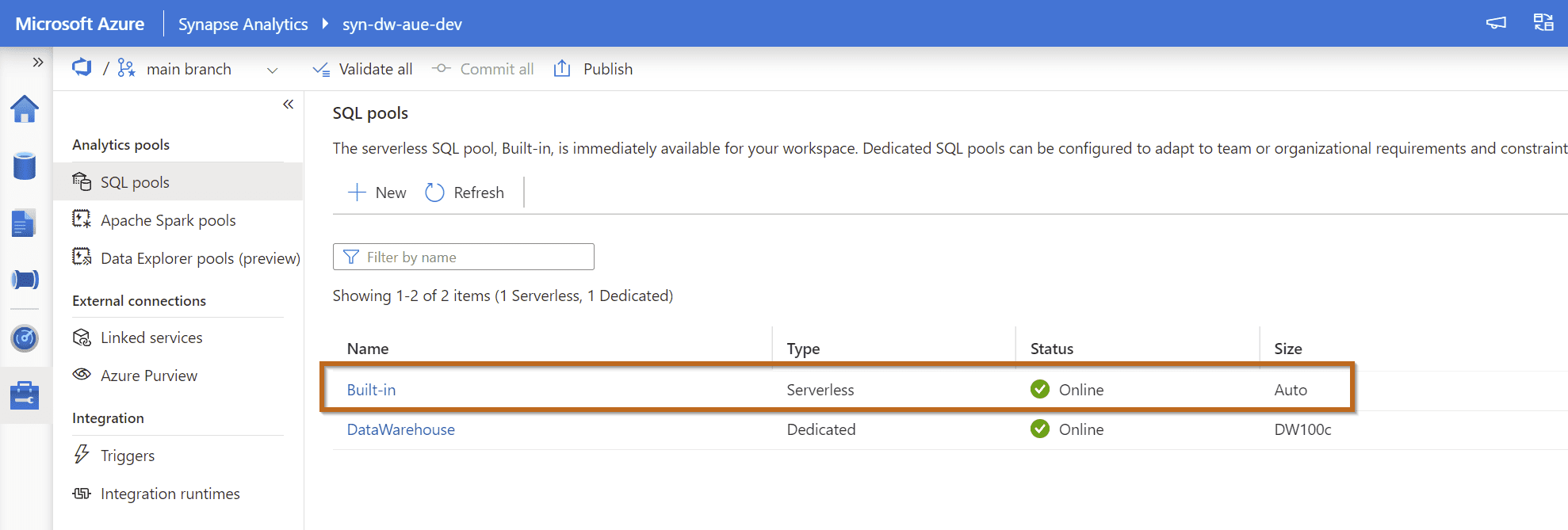Viewport: 1568px width, 530px height.
Task: Click the directory switch icon in header
Action: pyautogui.click(x=1543, y=23)
